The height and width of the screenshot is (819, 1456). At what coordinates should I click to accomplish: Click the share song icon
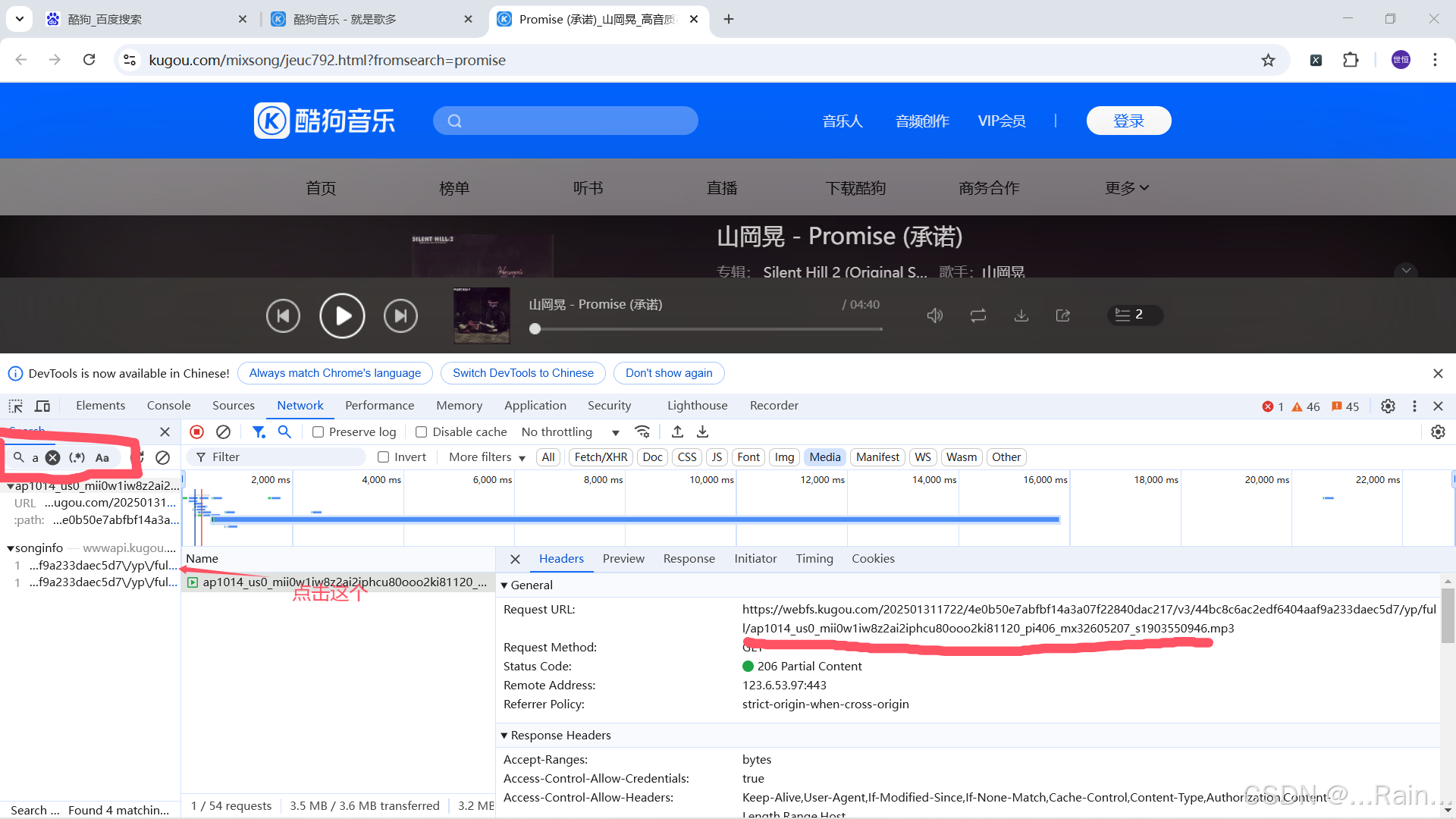(x=1063, y=315)
